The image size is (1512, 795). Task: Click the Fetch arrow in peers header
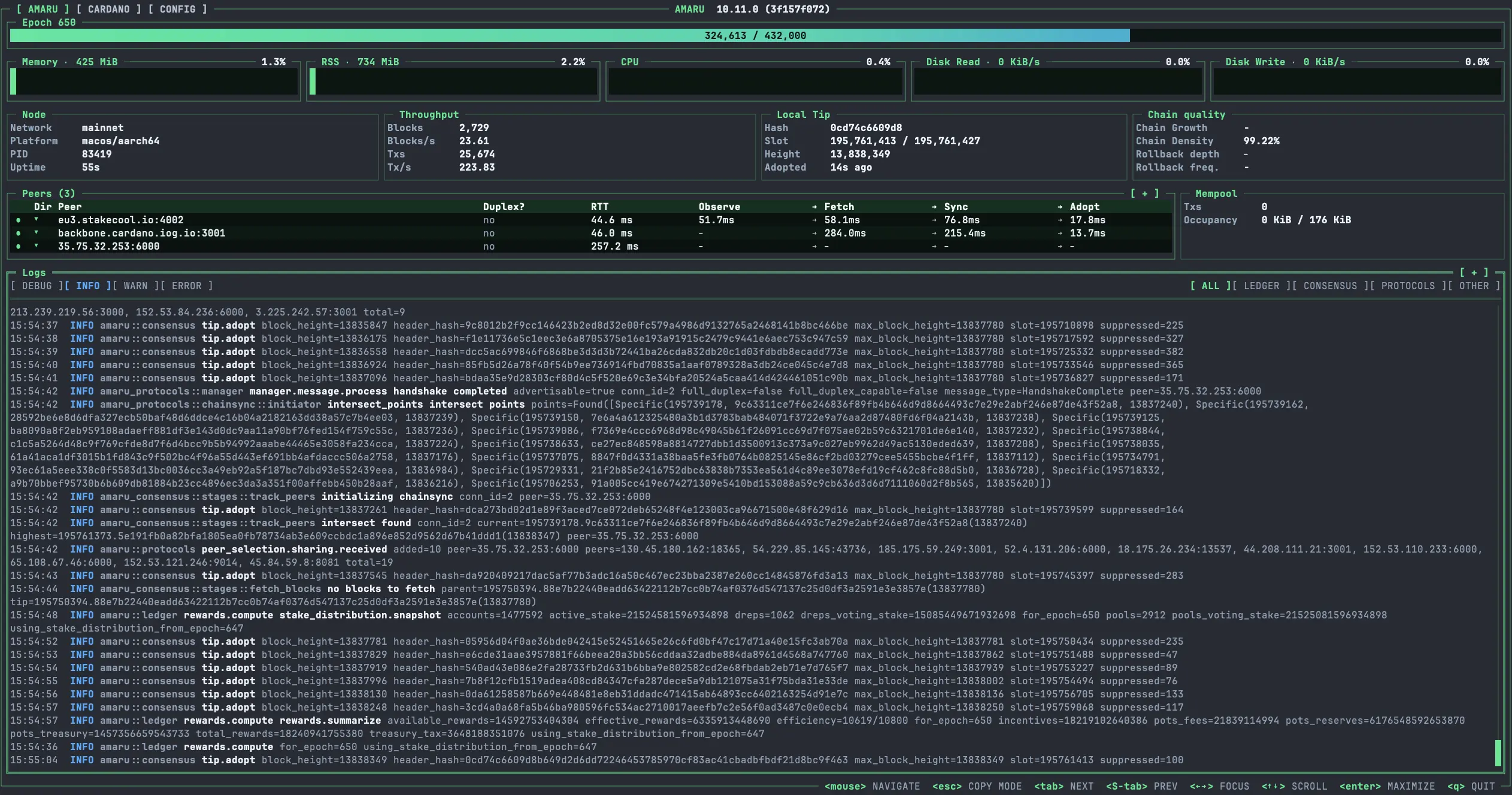point(814,207)
